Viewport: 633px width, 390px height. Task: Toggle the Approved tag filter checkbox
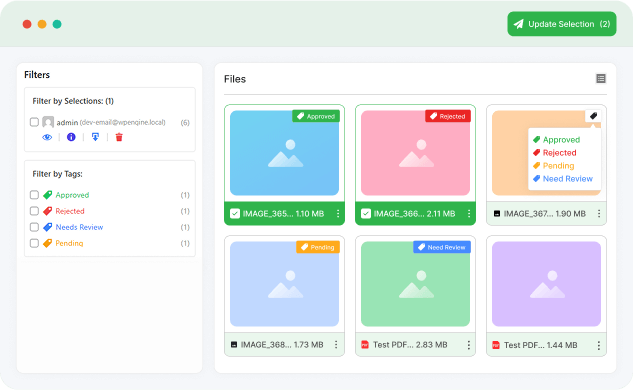tap(34, 195)
